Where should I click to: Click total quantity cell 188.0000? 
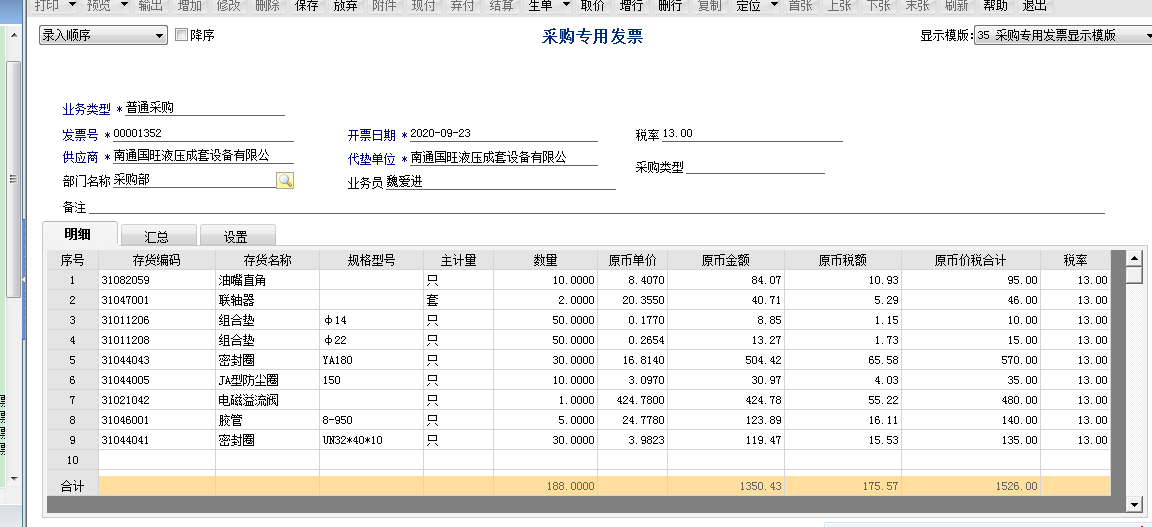pos(545,486)
